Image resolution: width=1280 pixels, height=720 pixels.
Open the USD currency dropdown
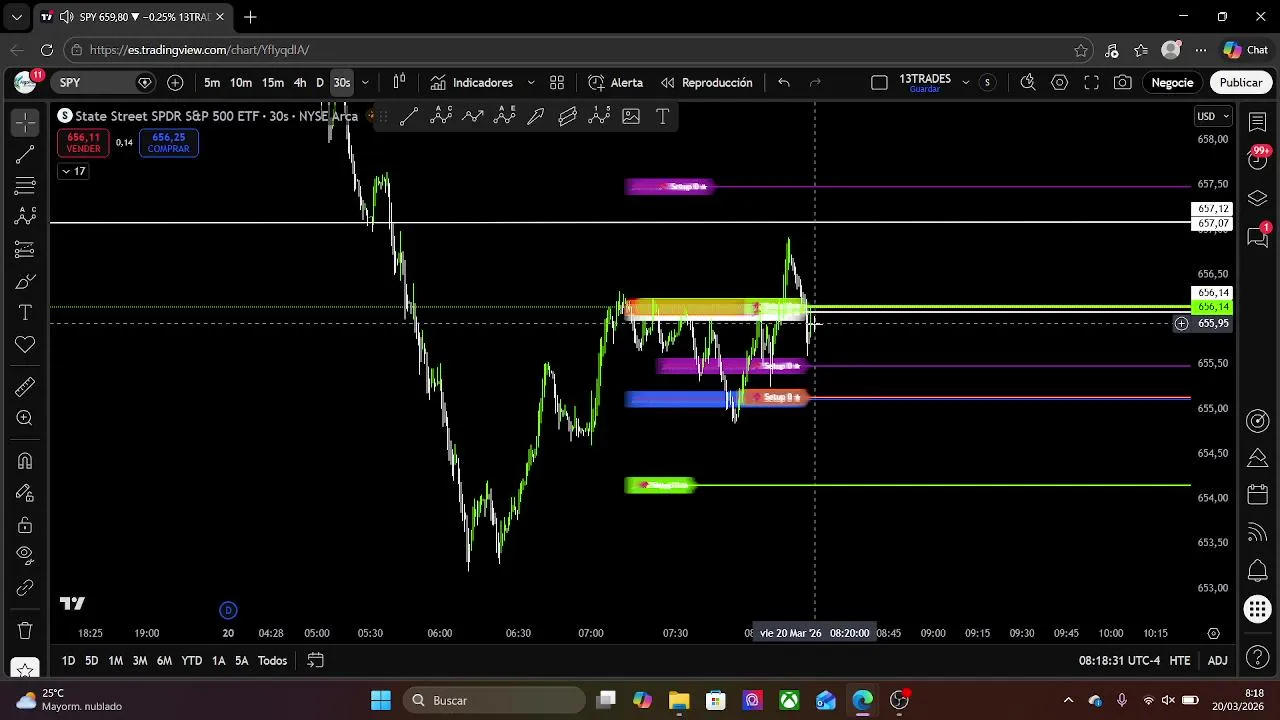[1213, 116]
